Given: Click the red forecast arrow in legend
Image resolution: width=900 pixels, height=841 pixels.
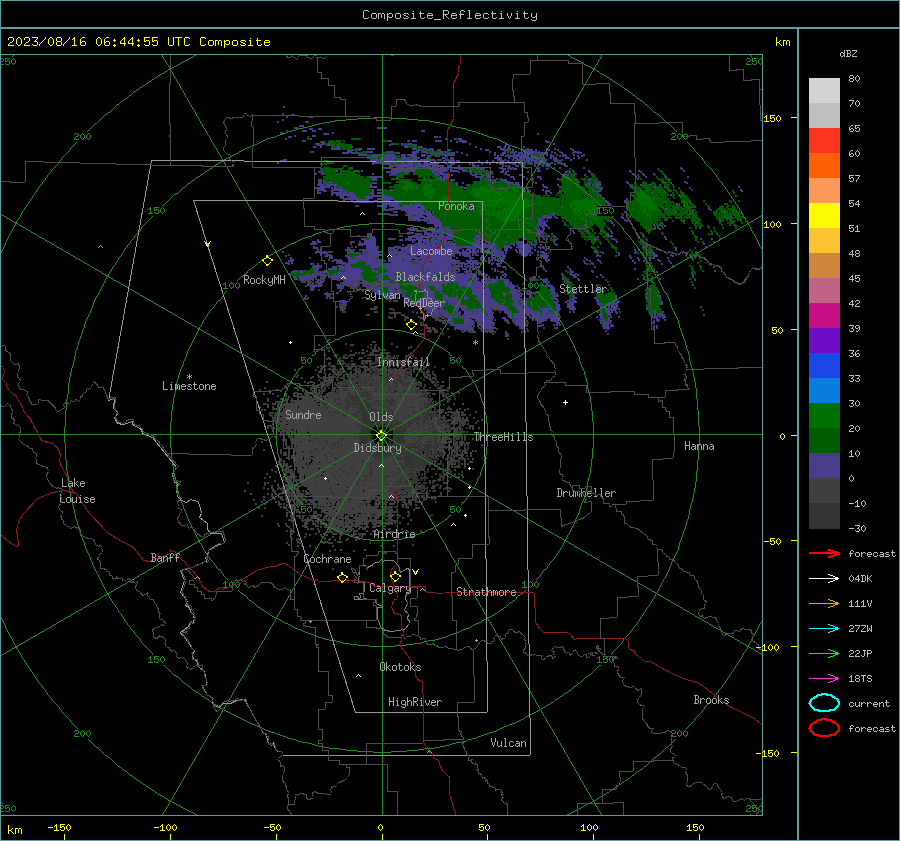Looking at the screenshot, I should tap(824, 553).
